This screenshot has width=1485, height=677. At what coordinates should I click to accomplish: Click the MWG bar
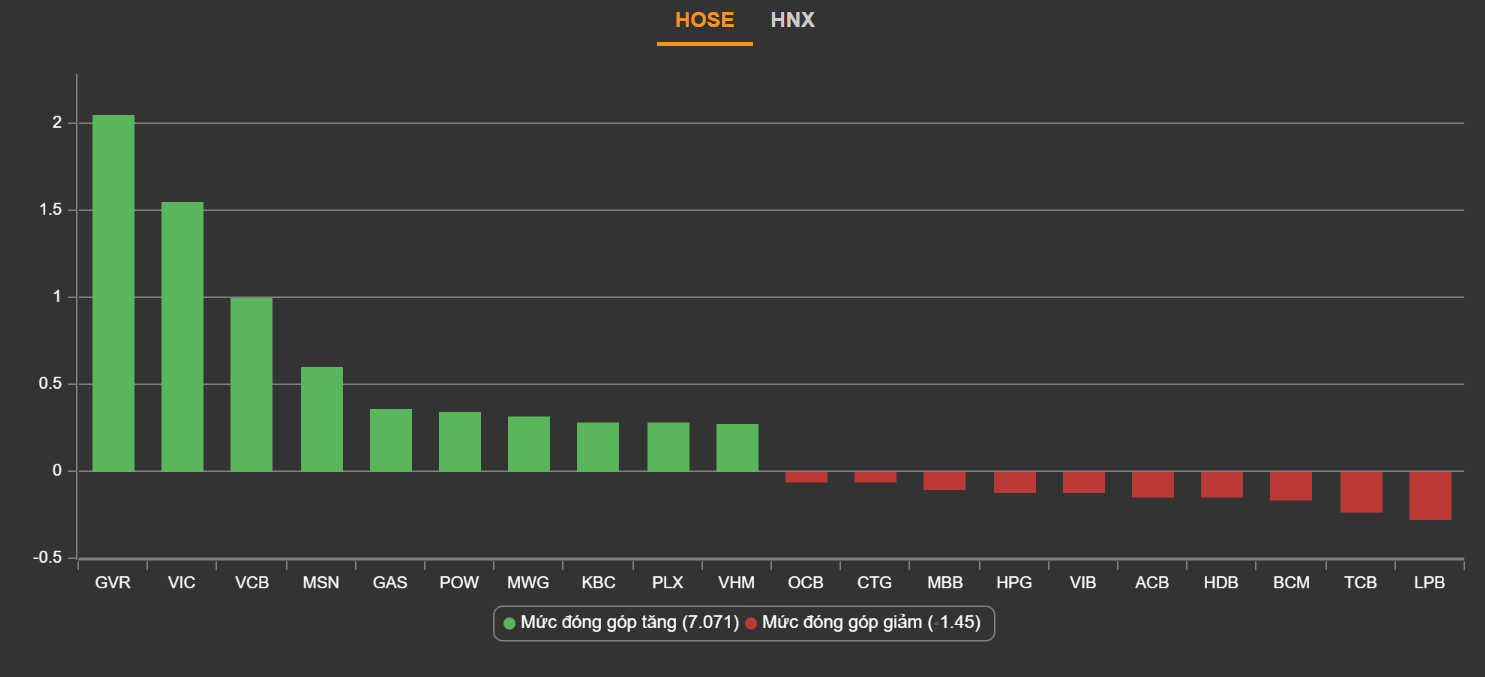(x=528, y=444)
